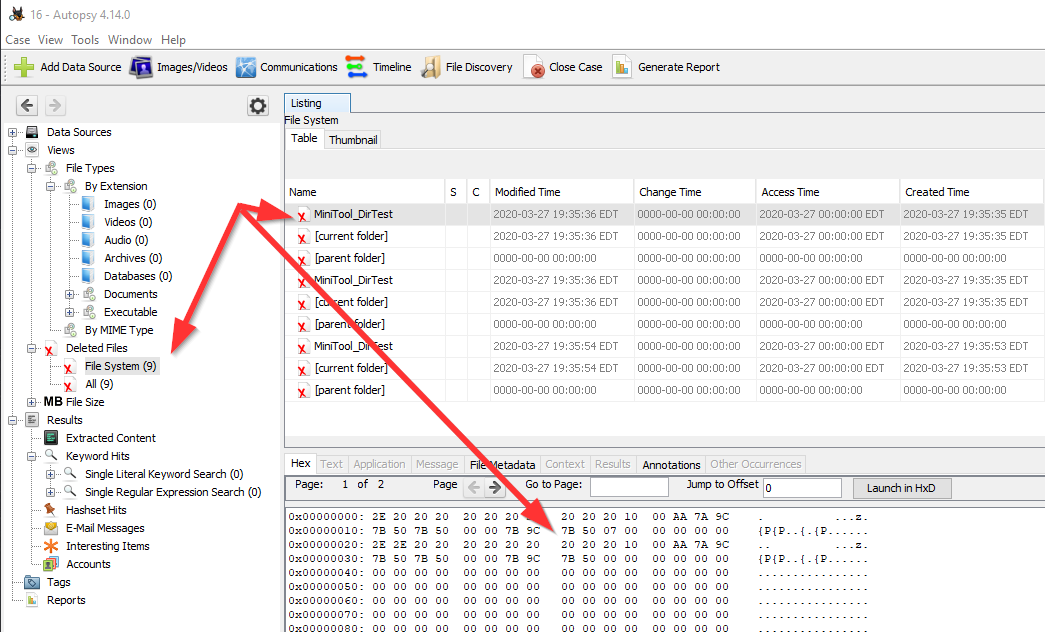Image resolution: width=1045 pixels, height=632 pixels.
Task: Click the Results node icon
Action: point(32,420)
